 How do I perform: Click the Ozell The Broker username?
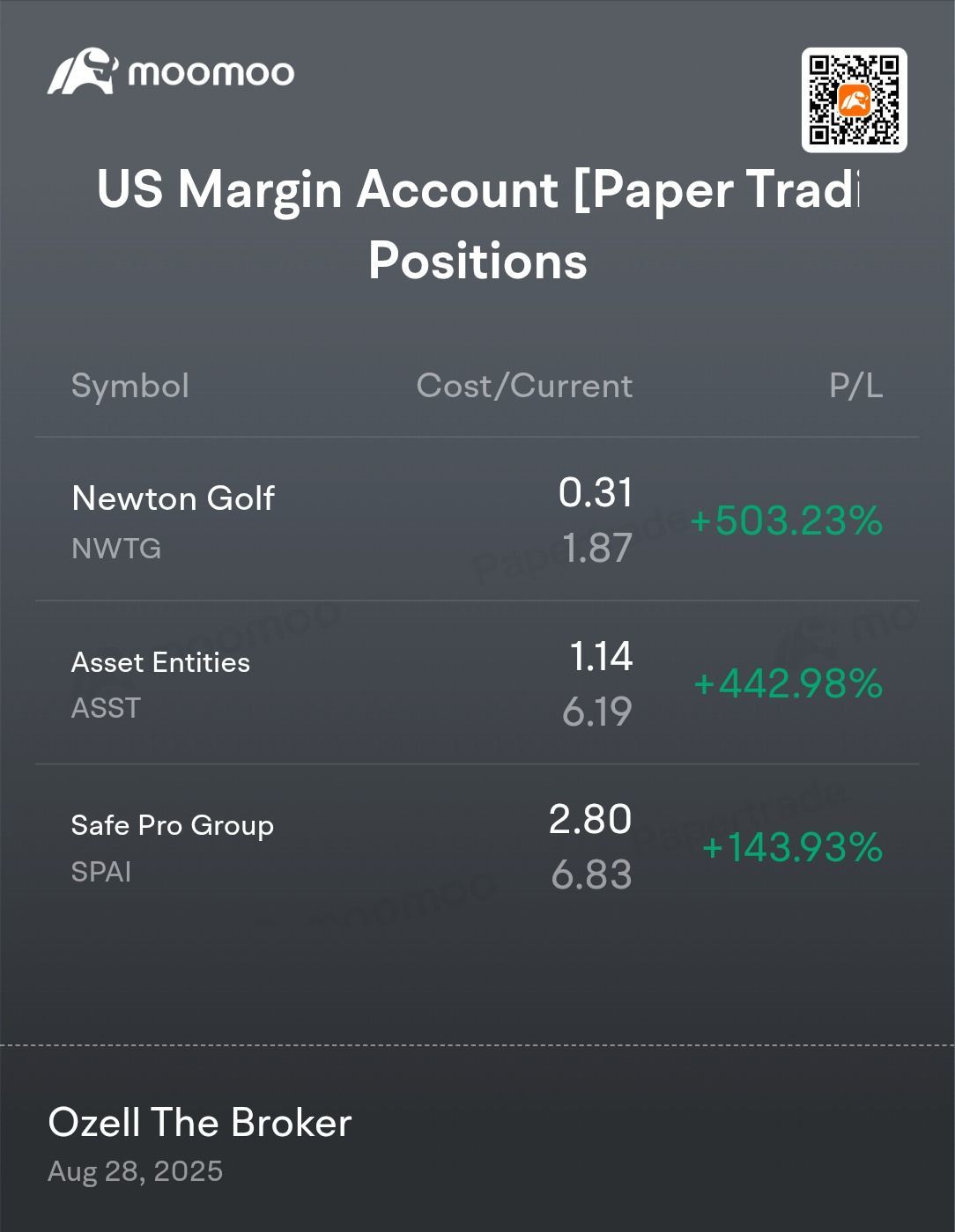(200, 1123)
